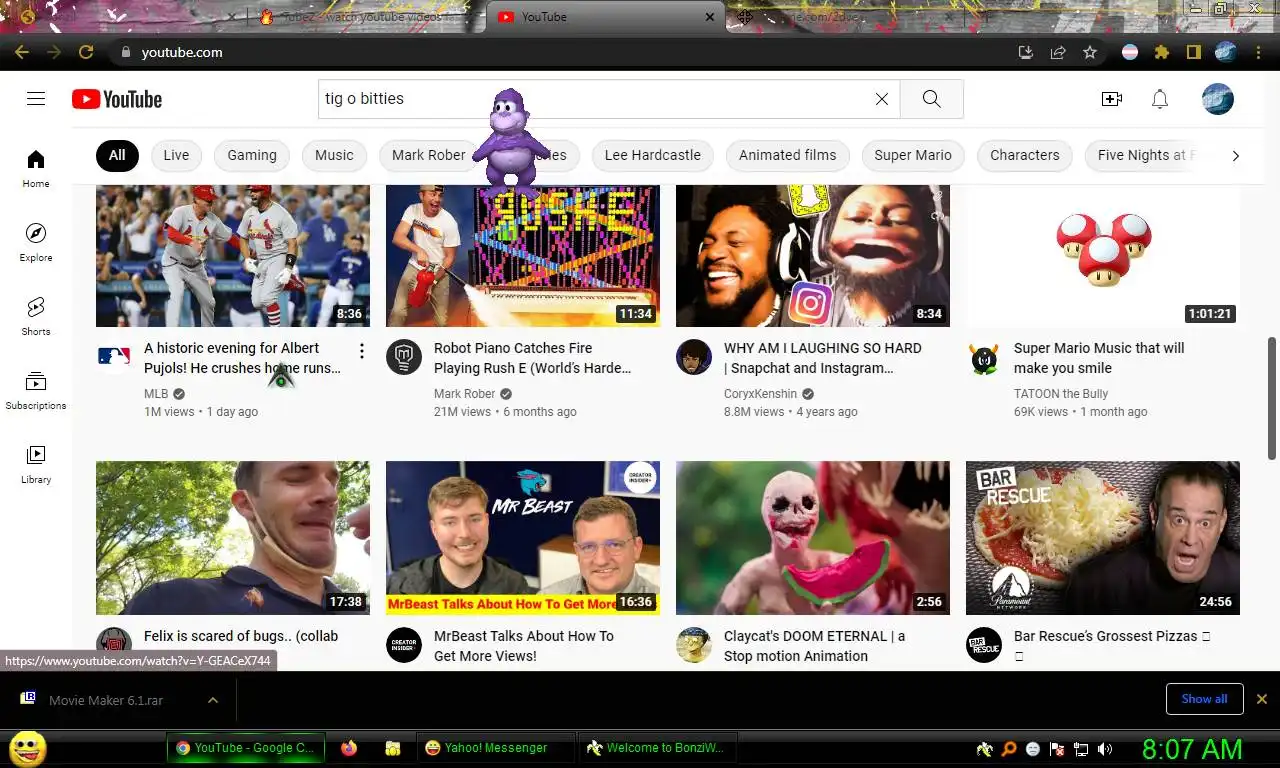Open Super Mario Music video title
The width and height of the screenshot is (1280, 768).
1099,358
